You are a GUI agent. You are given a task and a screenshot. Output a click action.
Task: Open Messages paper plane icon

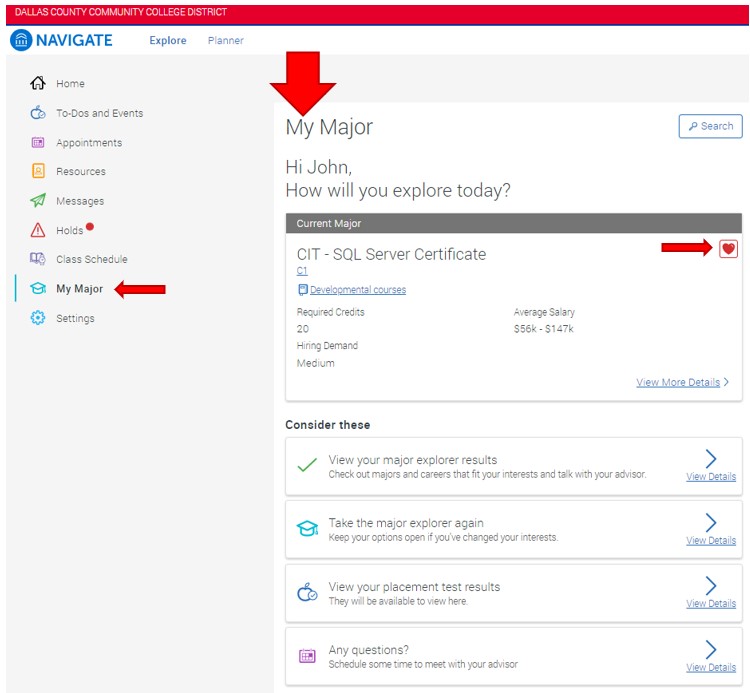(38, 201)
